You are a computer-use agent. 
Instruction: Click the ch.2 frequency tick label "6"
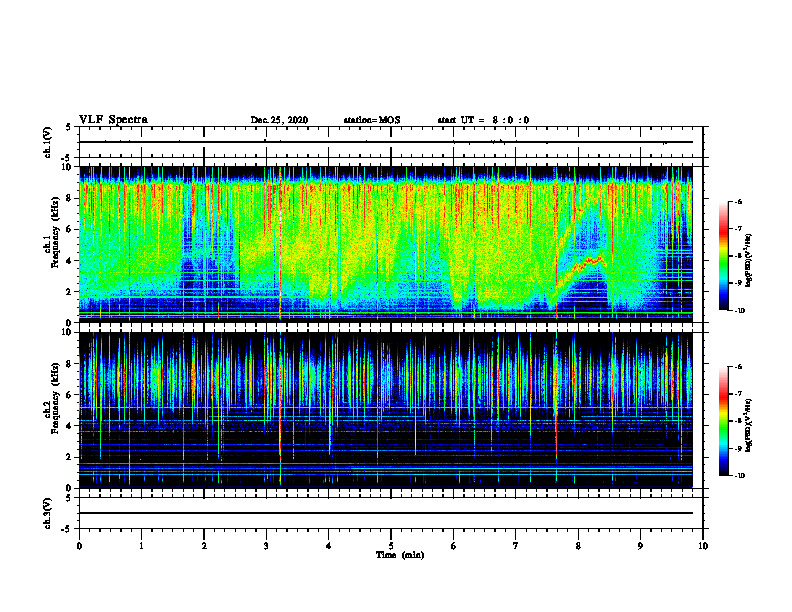point(70,395)
